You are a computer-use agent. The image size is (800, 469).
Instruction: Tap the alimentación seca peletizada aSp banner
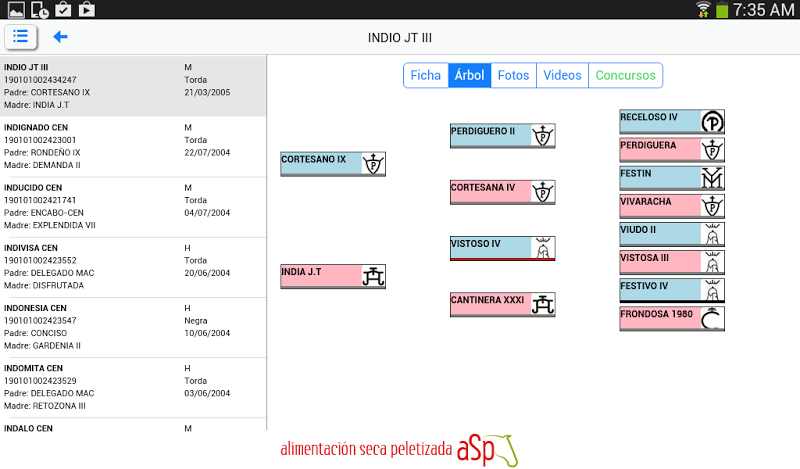click(398, 449)
